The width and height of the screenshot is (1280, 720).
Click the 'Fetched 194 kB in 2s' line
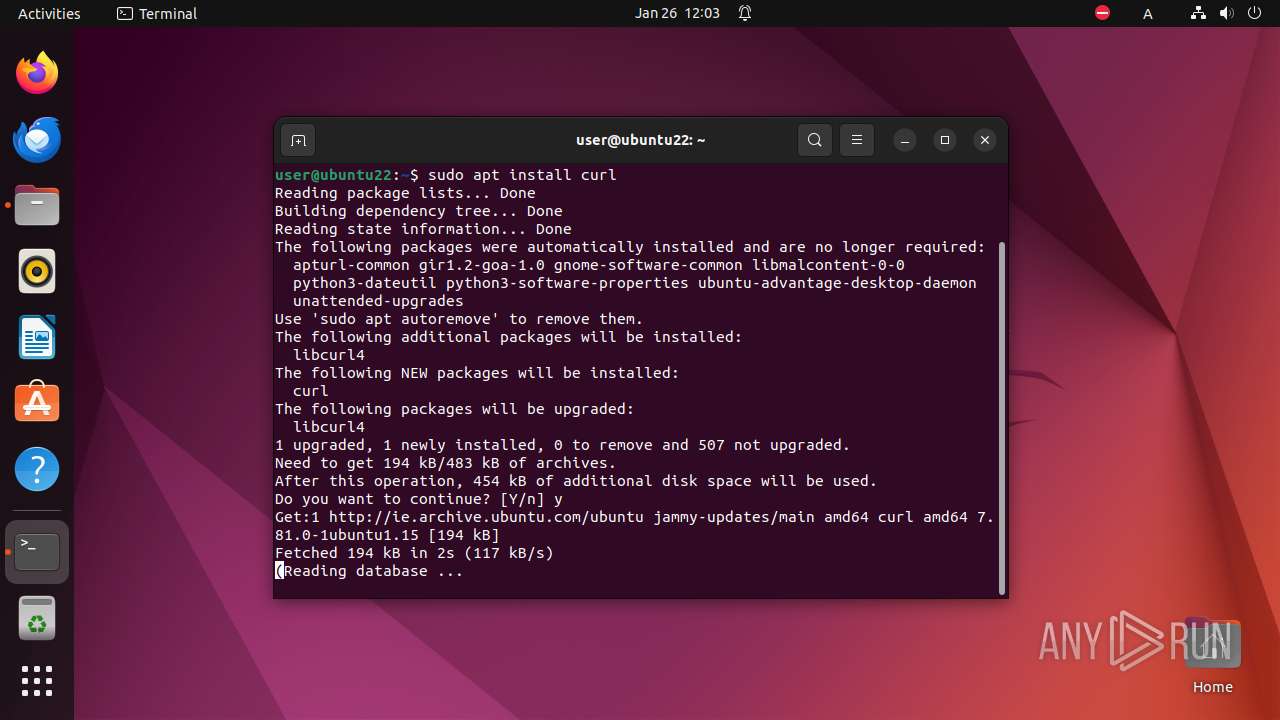414,553
